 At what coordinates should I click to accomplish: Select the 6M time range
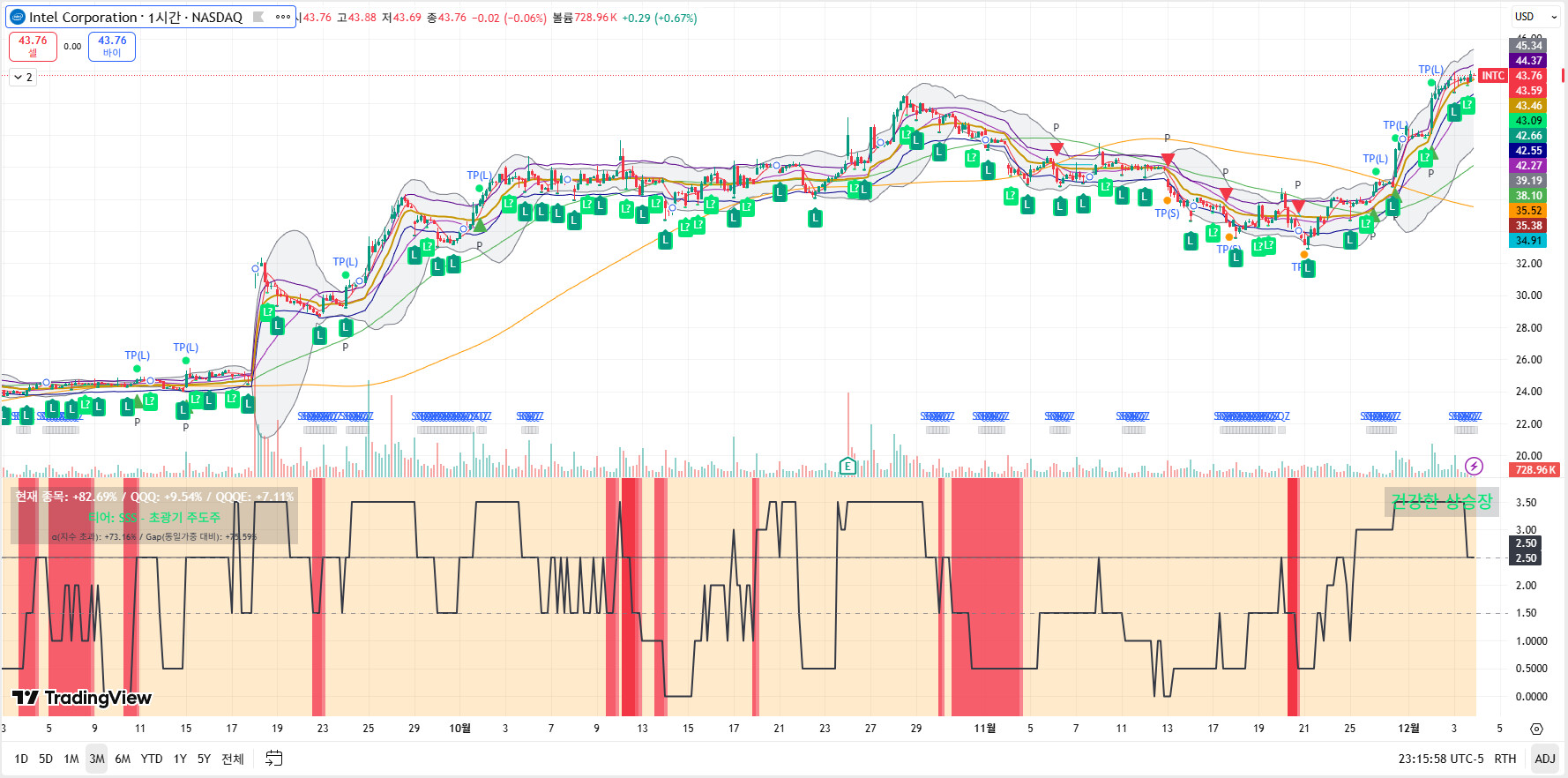(x=123, y=759)
